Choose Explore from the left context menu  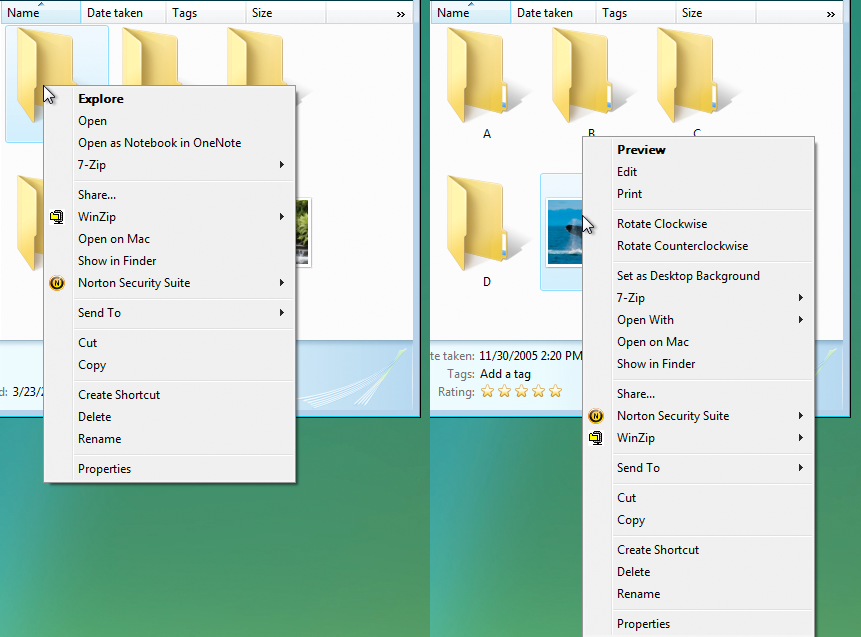click(103, 98)
